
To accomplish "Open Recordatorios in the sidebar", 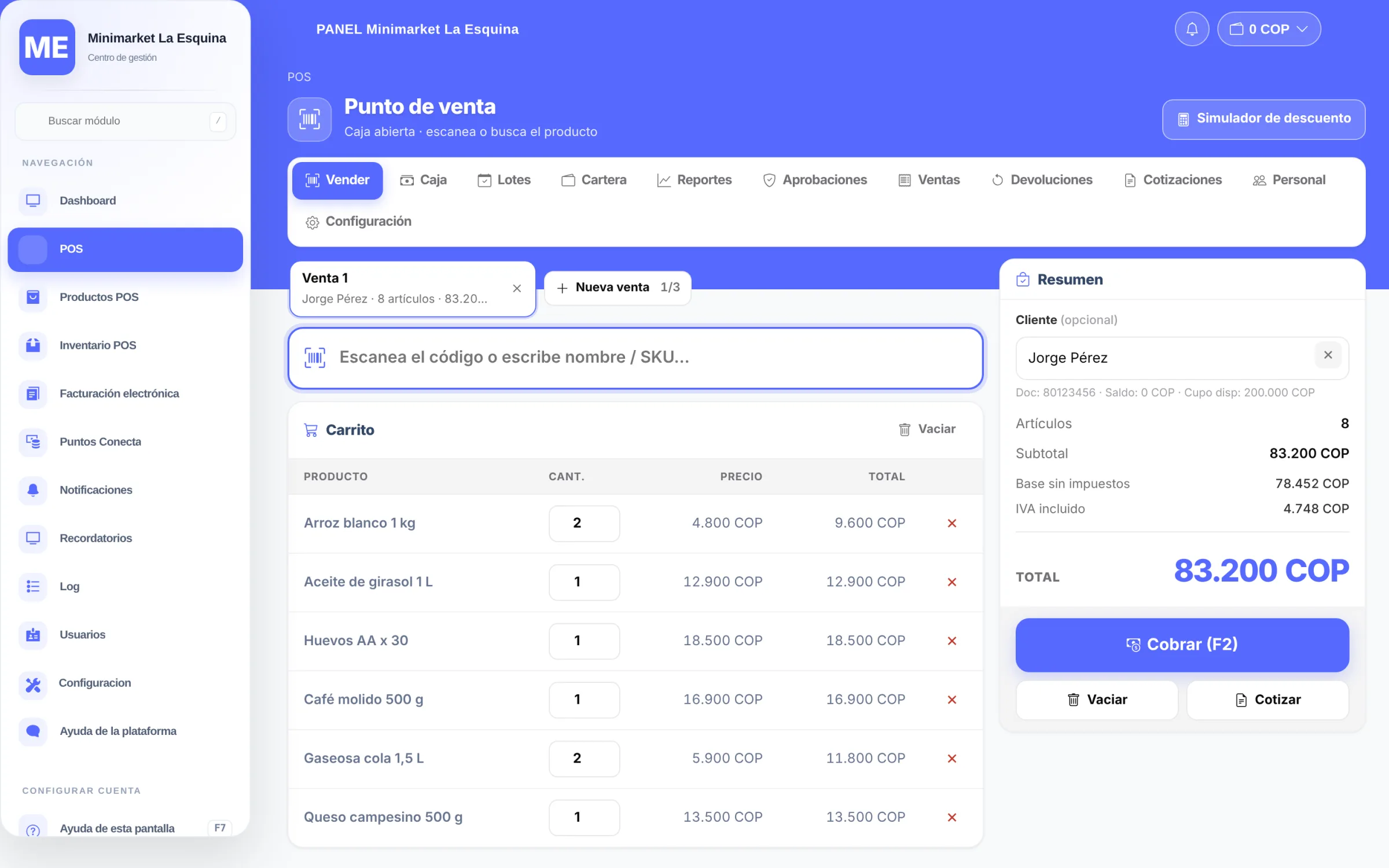I will 125,538.
